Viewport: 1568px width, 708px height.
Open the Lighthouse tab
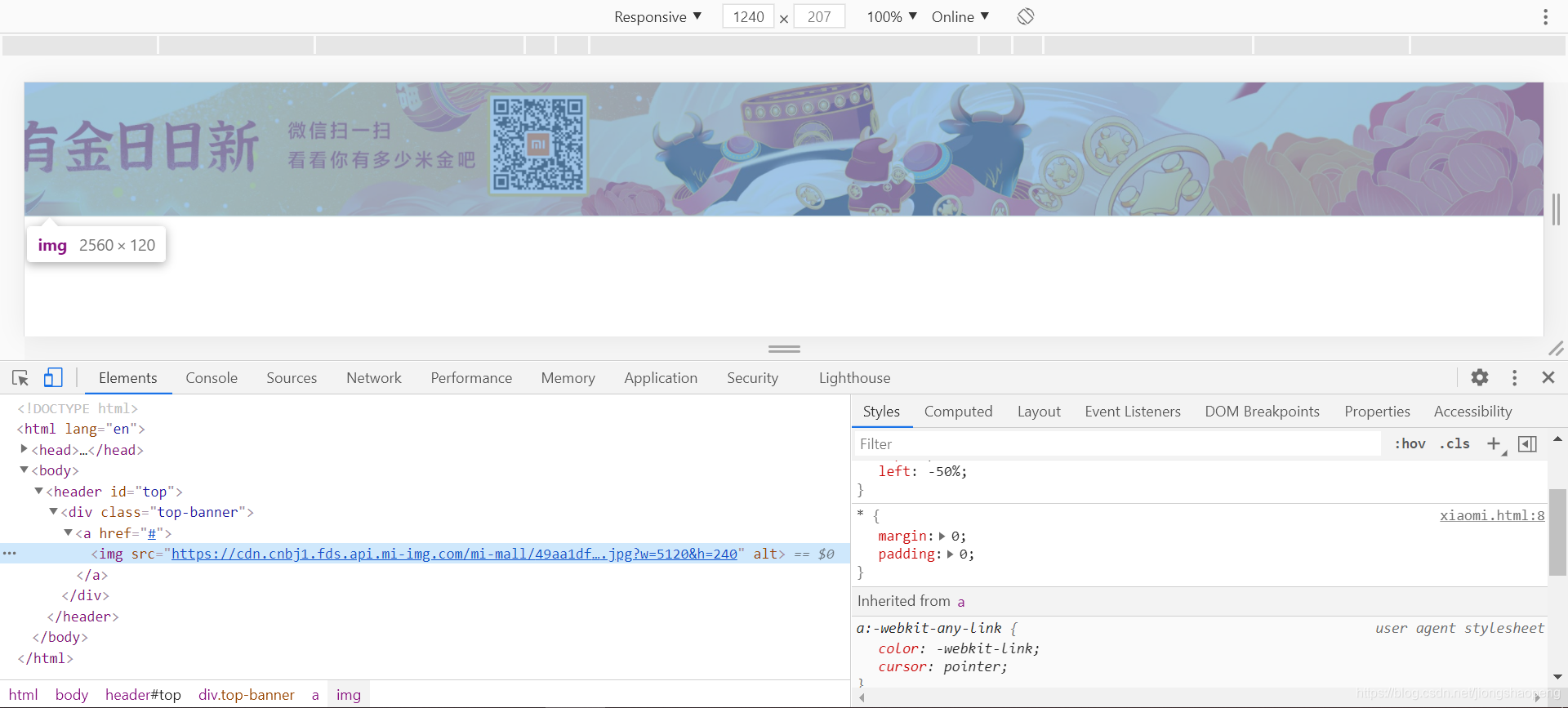click(854, 378)
